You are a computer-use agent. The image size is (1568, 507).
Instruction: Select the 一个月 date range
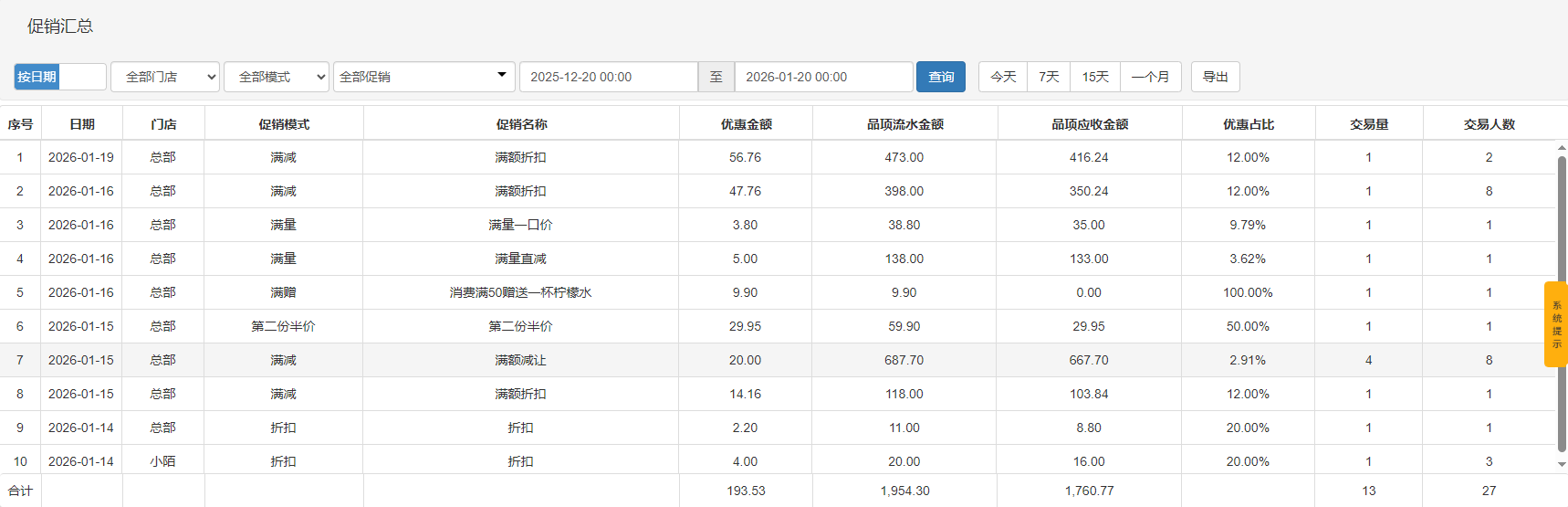[x=1150, y=77]
